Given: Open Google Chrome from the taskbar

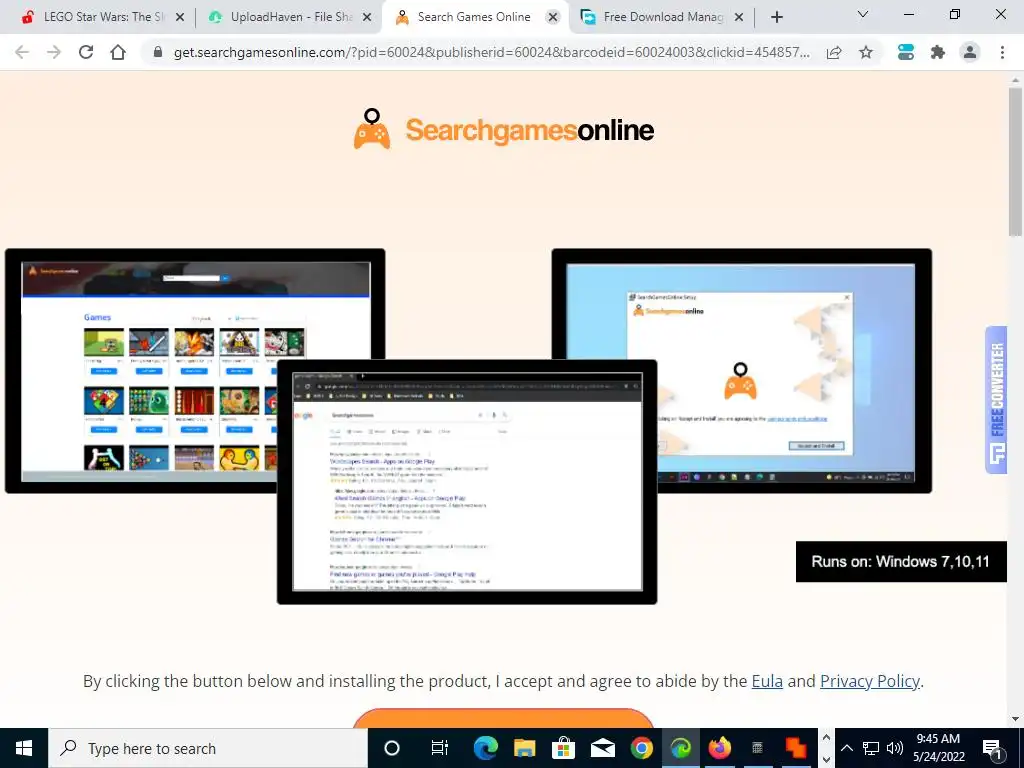Looking at the screenshot, I should click(x=641, y=748).
